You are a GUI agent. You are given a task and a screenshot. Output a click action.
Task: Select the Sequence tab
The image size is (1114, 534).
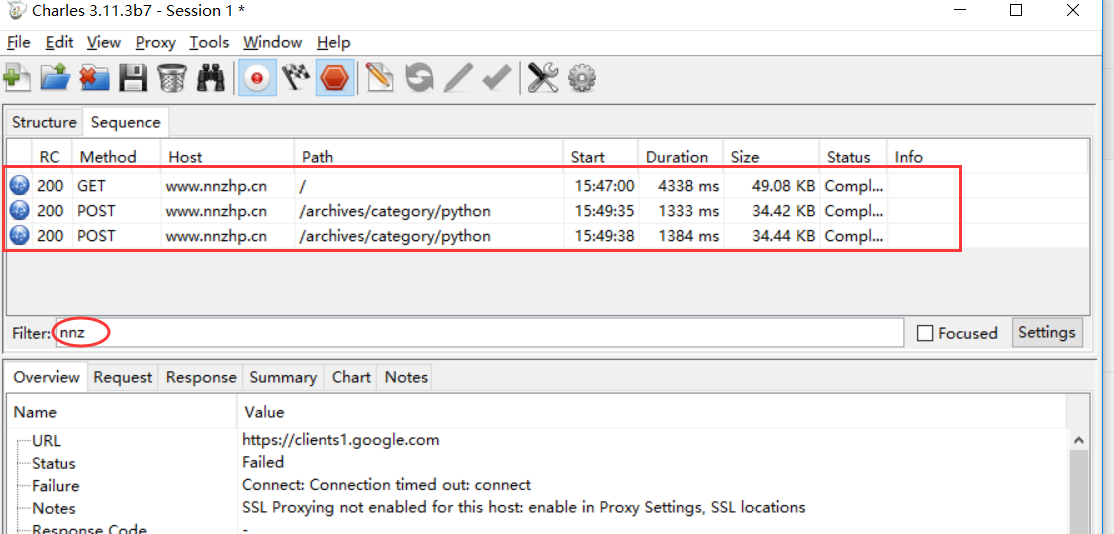126,122
